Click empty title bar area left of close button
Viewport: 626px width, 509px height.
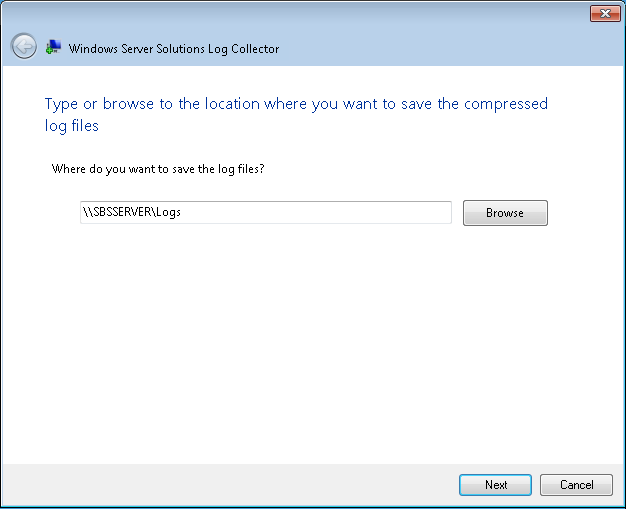400,13
